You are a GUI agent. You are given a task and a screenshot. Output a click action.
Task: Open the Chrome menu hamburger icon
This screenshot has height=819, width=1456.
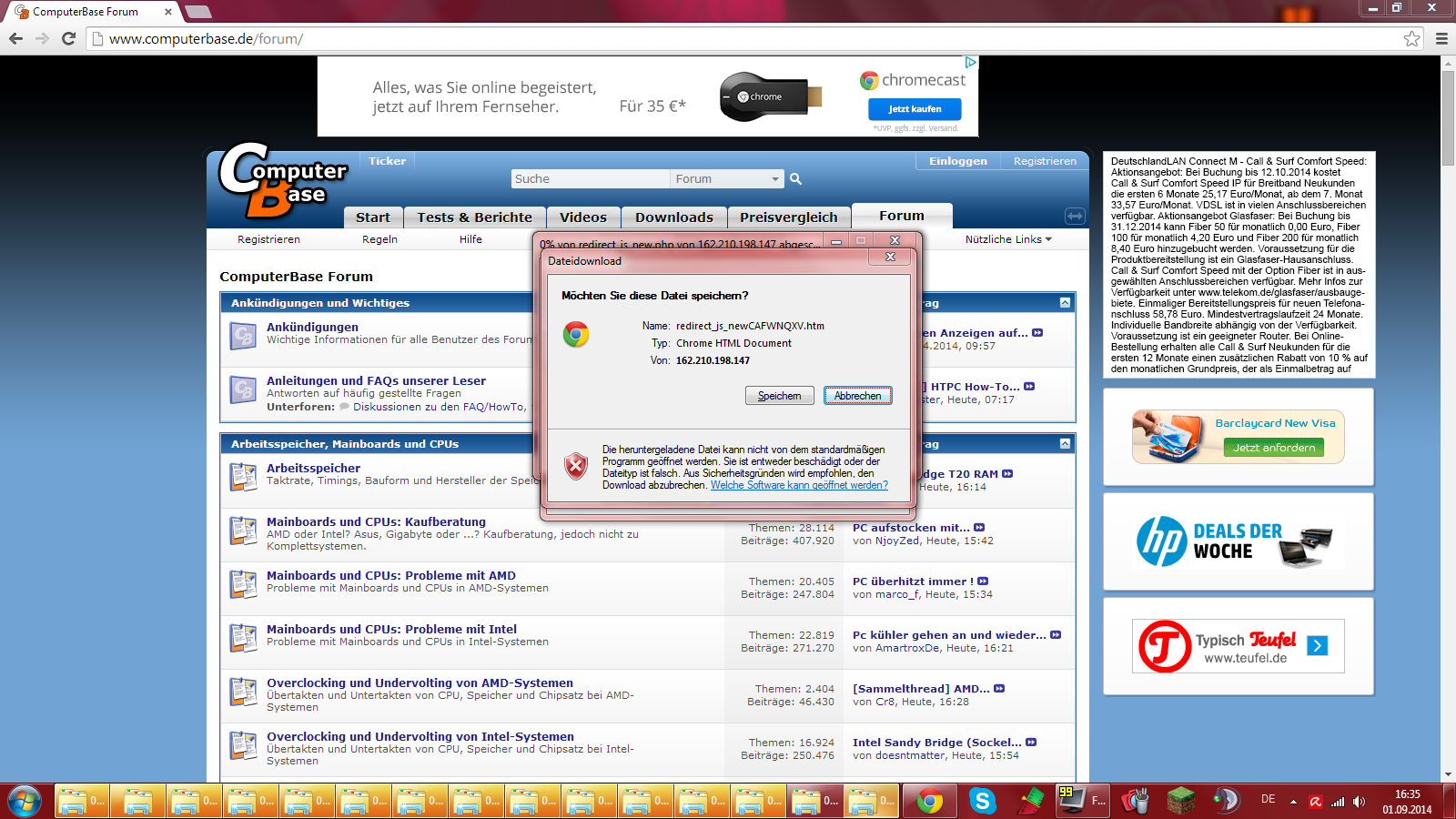pos(1441,38)
